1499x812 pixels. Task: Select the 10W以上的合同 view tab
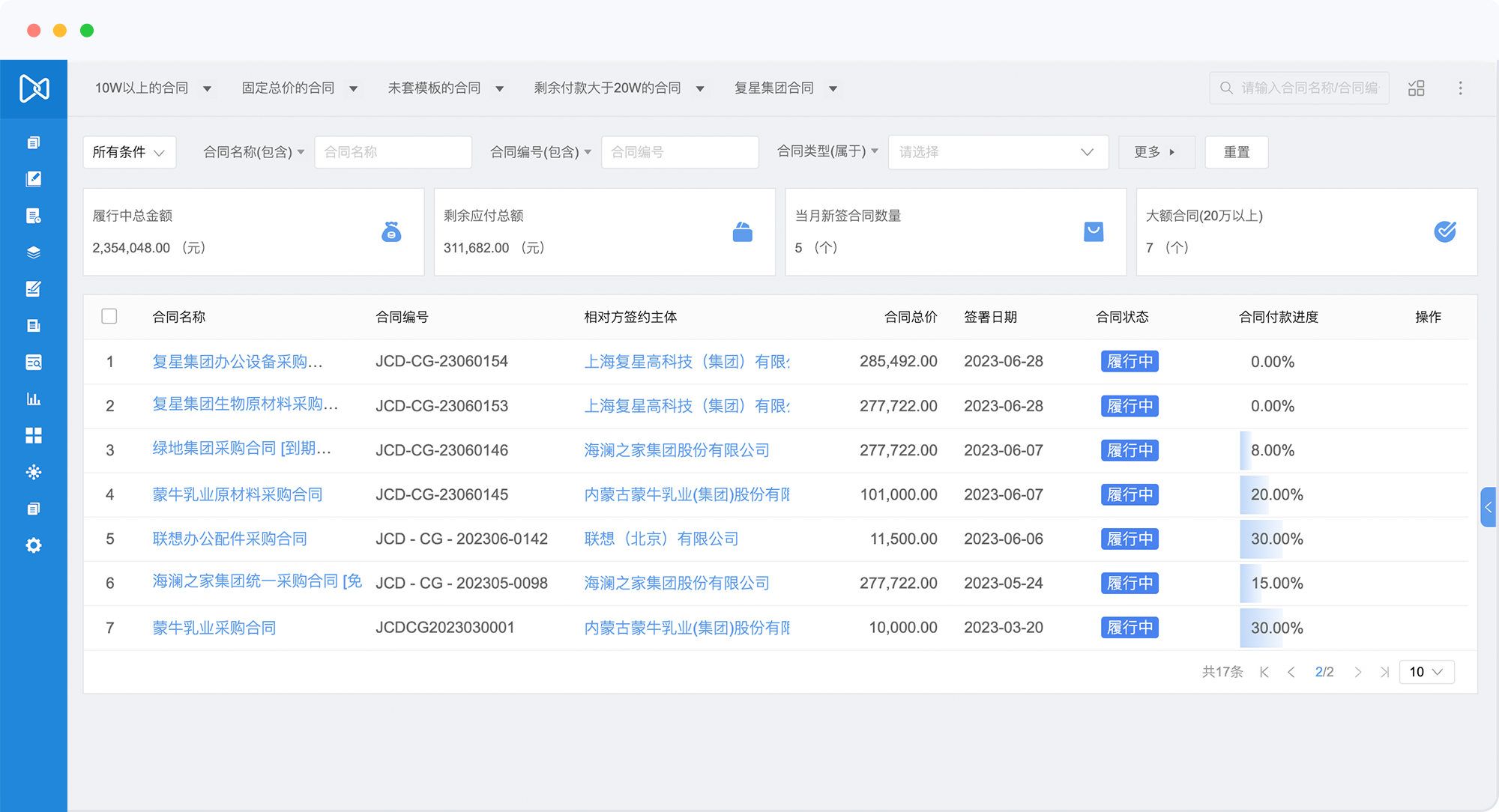click(142, 88)
